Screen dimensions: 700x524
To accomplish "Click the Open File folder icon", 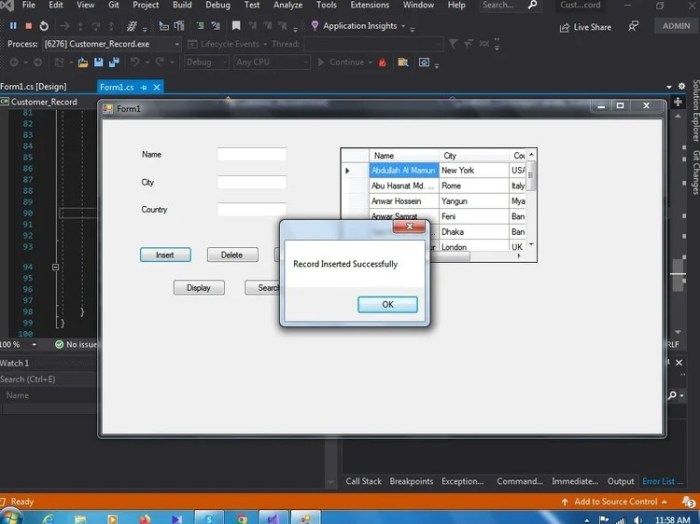I will pos(83,62).
